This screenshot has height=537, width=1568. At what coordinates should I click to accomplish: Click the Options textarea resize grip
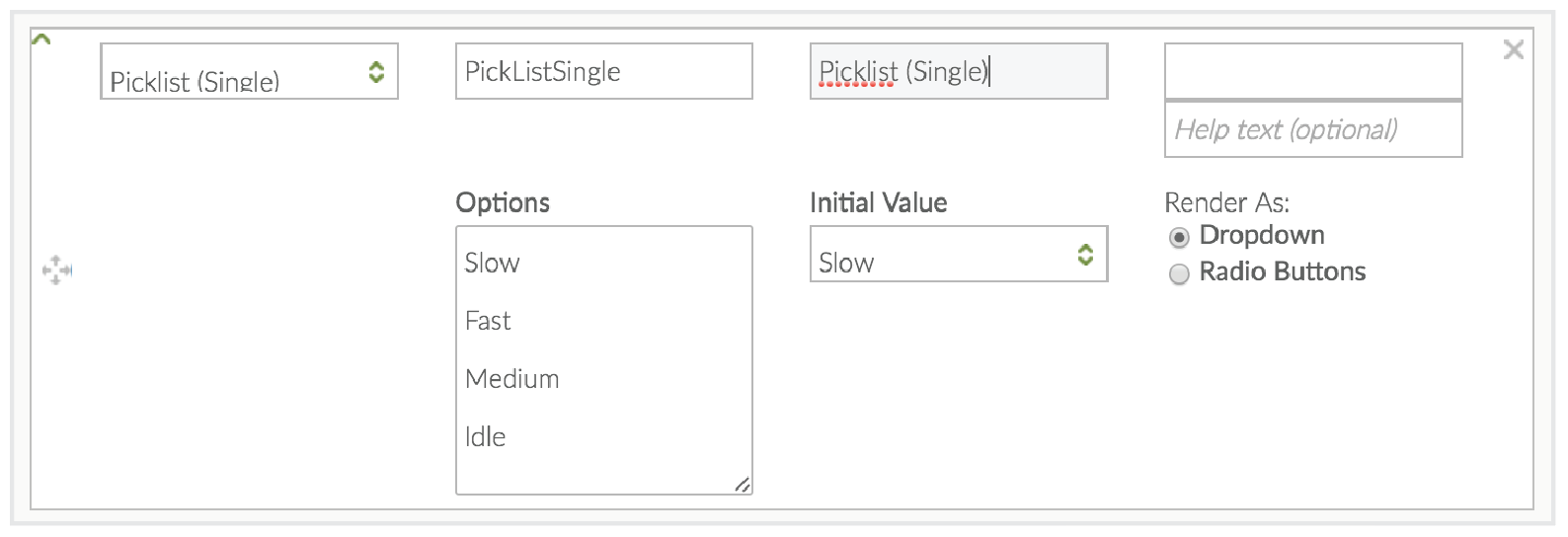pyautogui.click(x=743, y=485)
